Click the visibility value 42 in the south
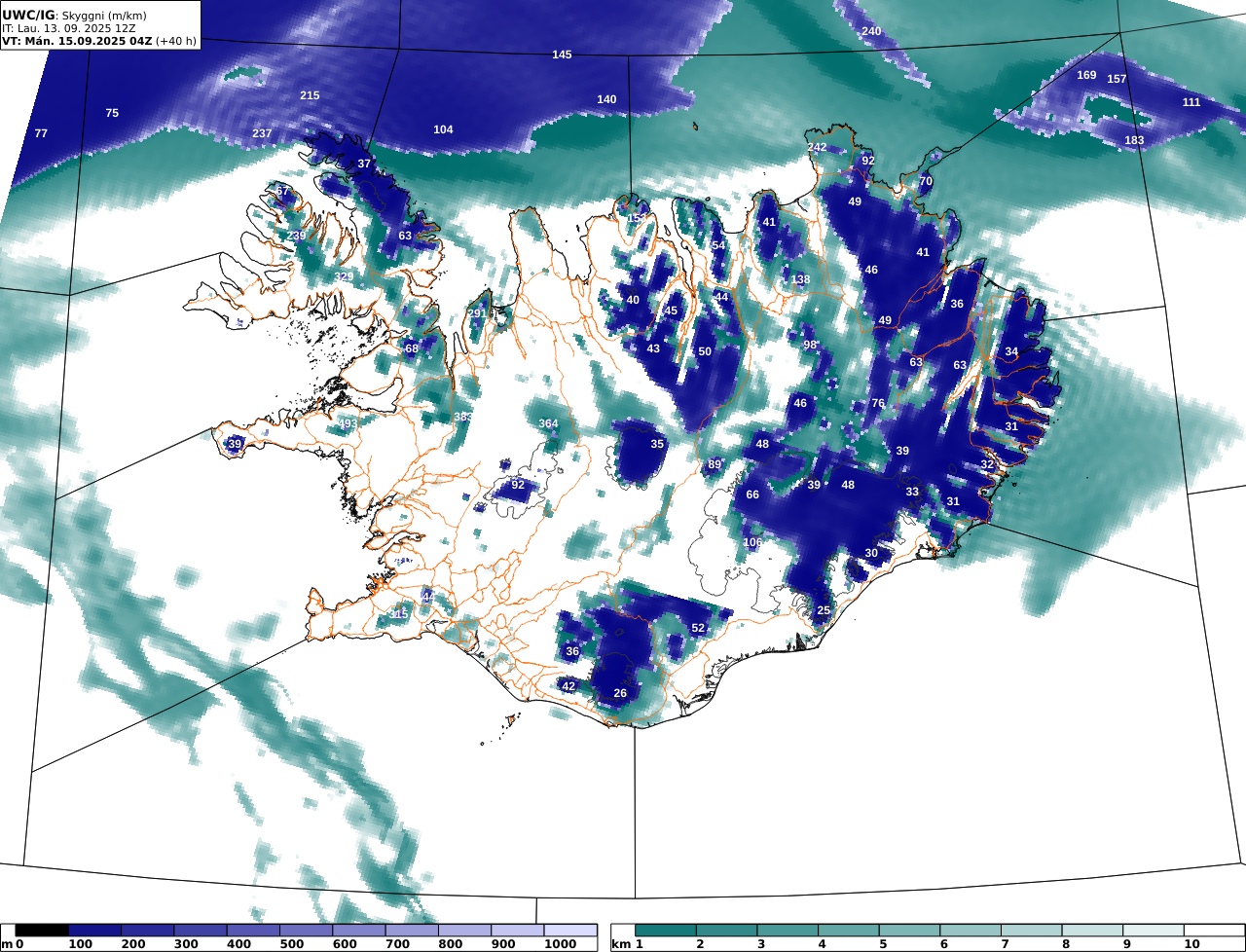The height and width of the screenshot is (952, 1246). pyautogui.click(x=568, y=686)
